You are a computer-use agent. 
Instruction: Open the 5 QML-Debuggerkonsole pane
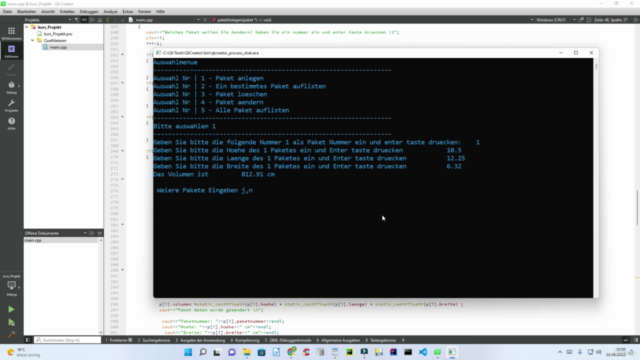click(288, 340)
